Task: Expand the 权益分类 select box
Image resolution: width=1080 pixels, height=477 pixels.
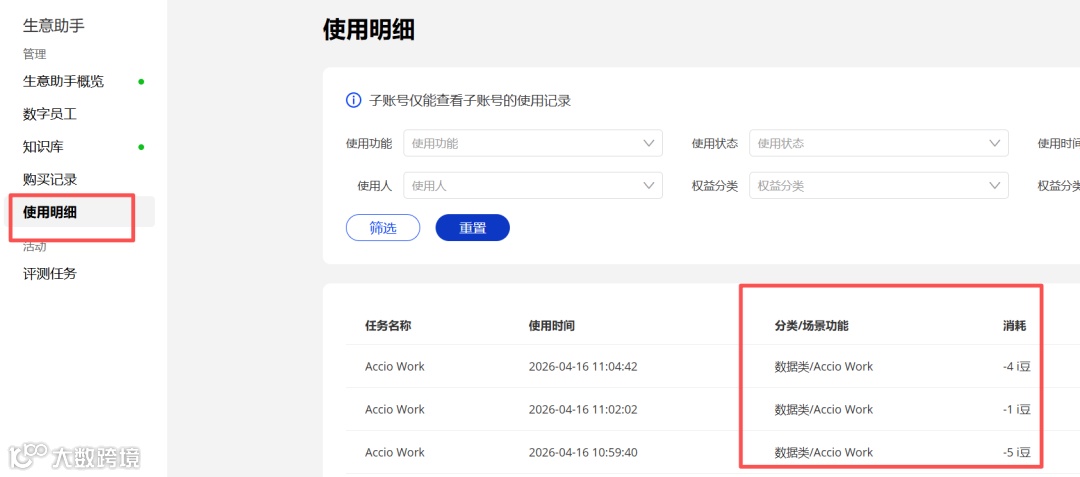Action: 879,186
